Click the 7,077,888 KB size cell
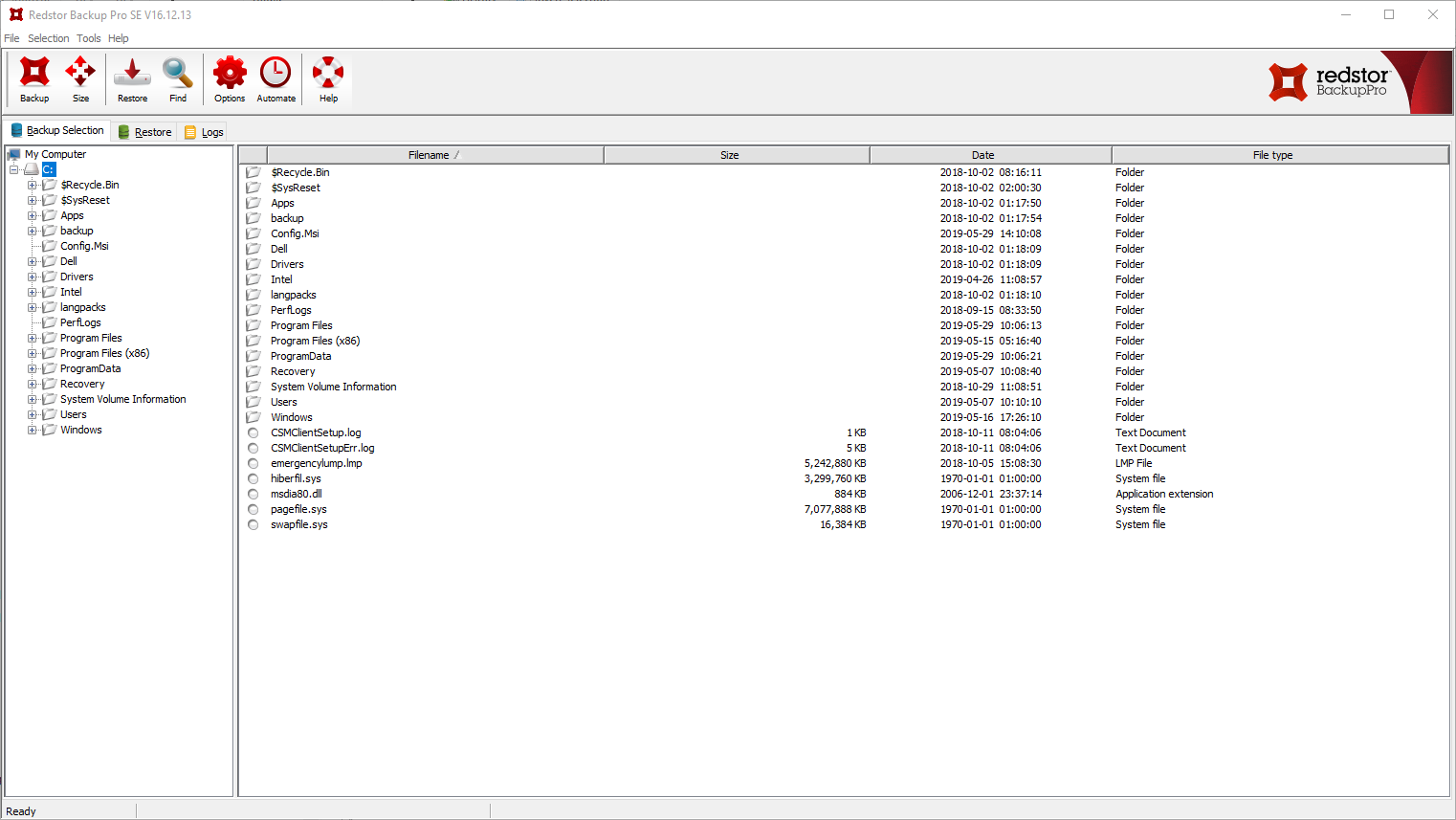The height and width of the screenshot is (820, 1456). 835,509
